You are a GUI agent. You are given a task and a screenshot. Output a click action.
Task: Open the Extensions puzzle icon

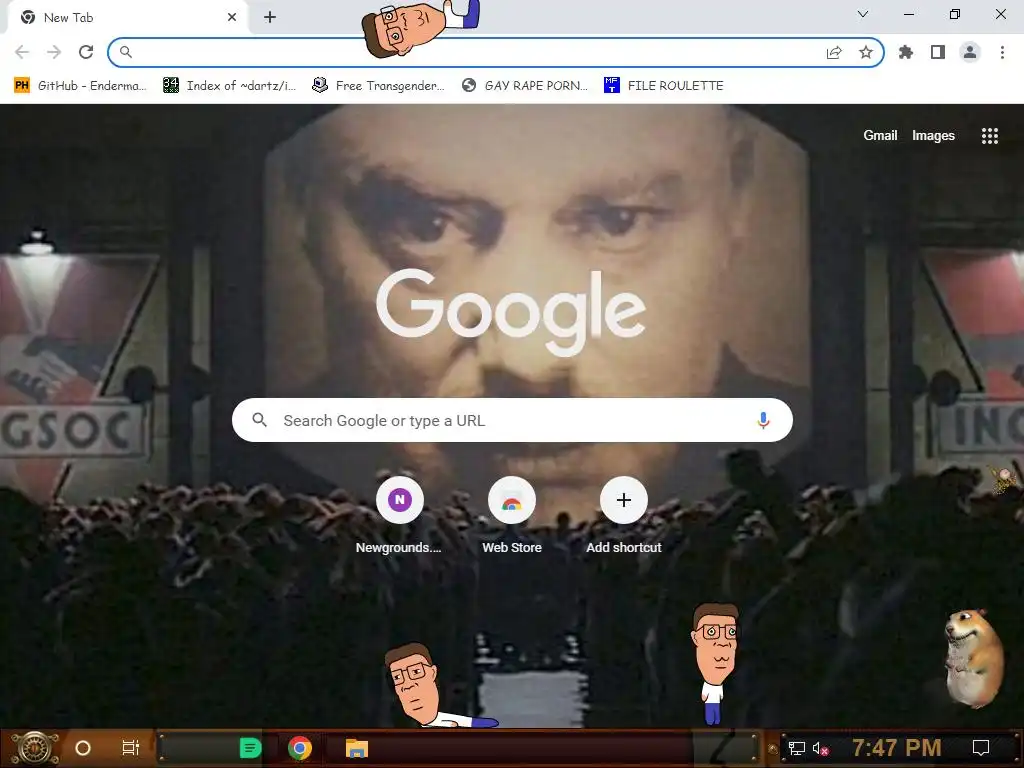[906, 52]
